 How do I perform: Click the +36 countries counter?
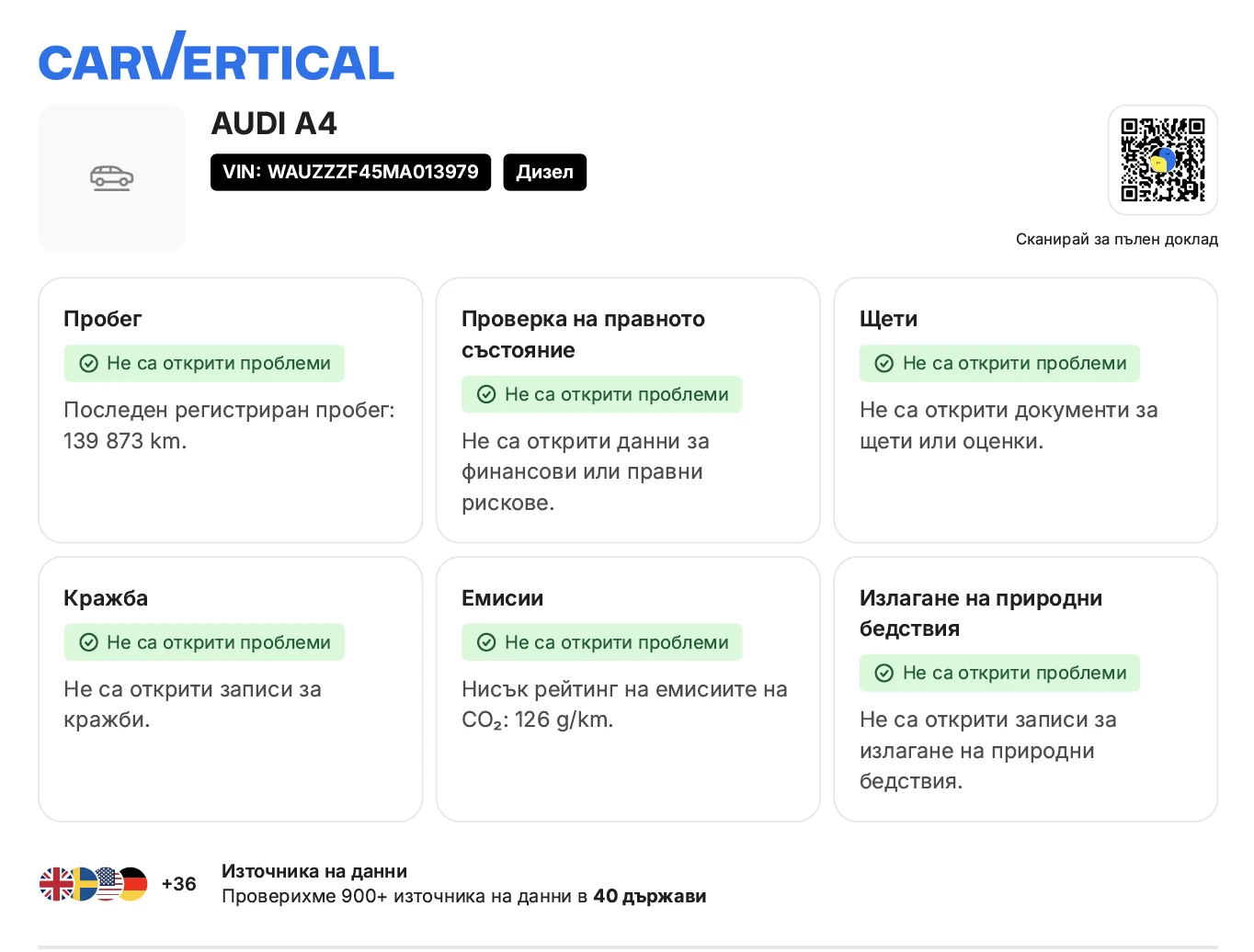[x=178, y=884]
